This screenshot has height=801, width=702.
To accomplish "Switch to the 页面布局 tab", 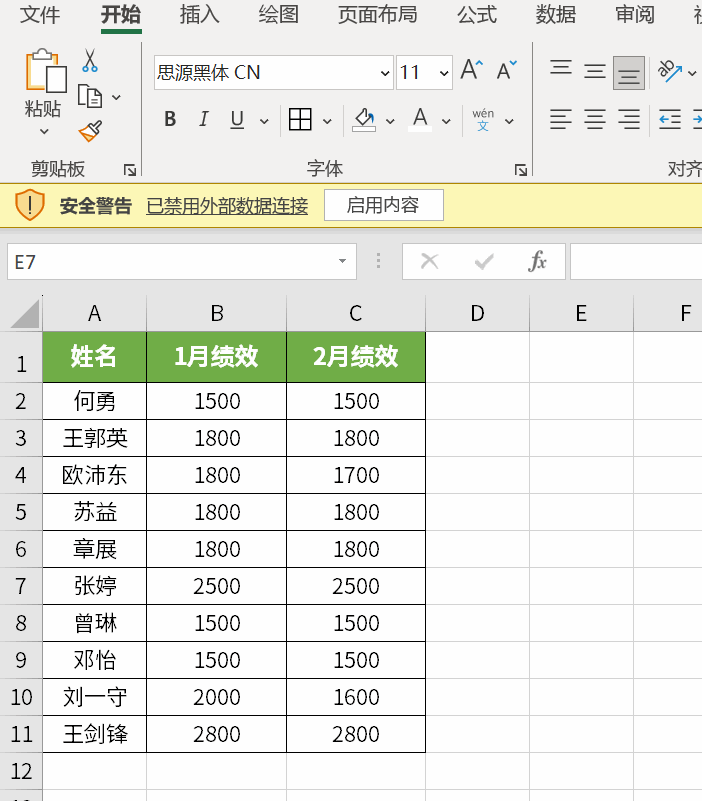I will click(378, 14).
